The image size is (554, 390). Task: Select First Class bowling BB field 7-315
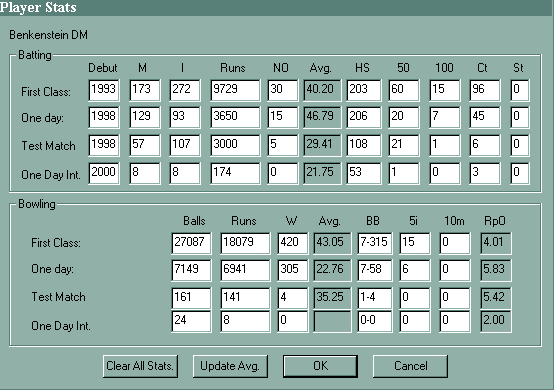(375, 243)
